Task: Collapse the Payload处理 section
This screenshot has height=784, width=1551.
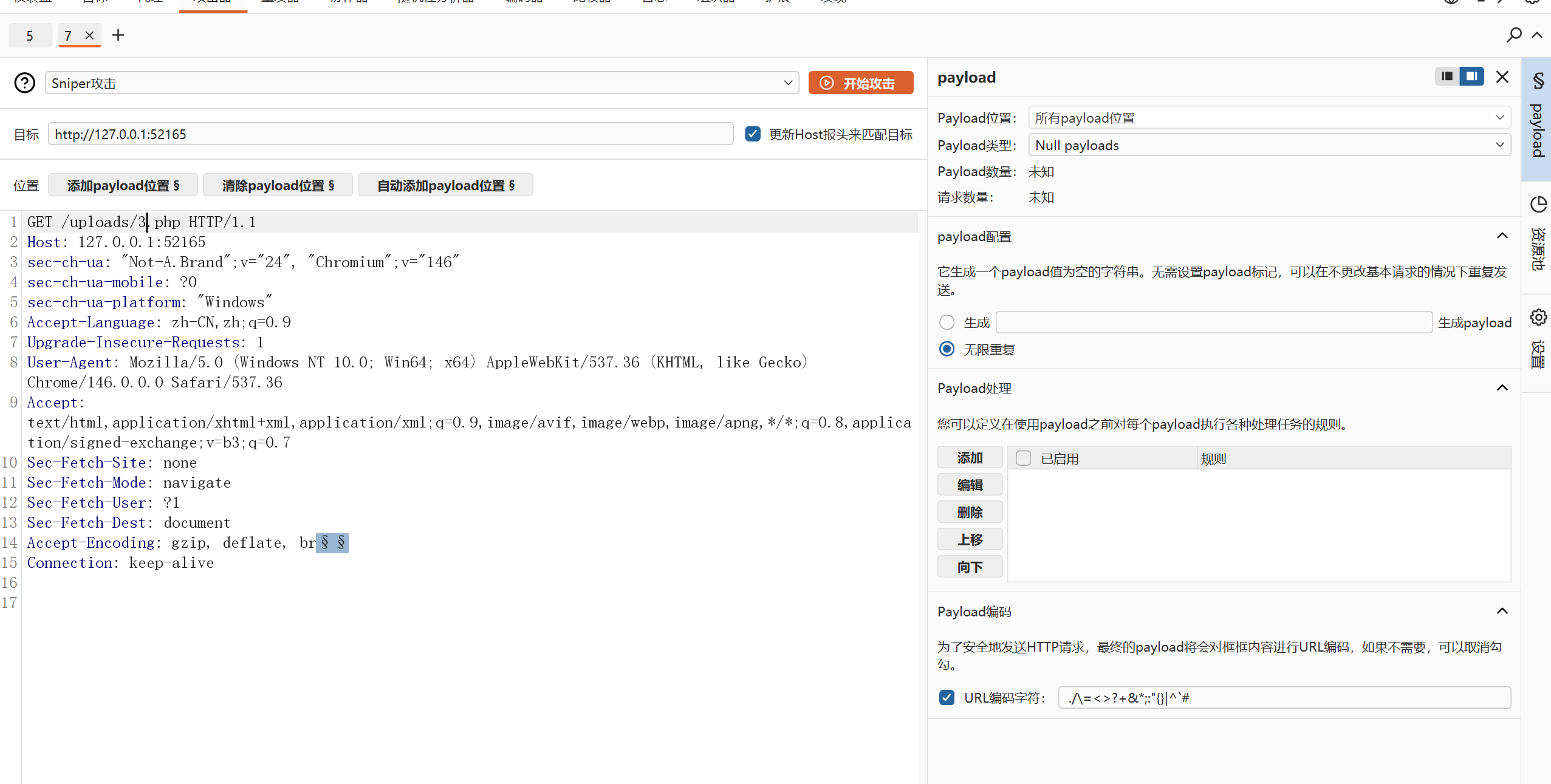Action: click(1502, 387)
